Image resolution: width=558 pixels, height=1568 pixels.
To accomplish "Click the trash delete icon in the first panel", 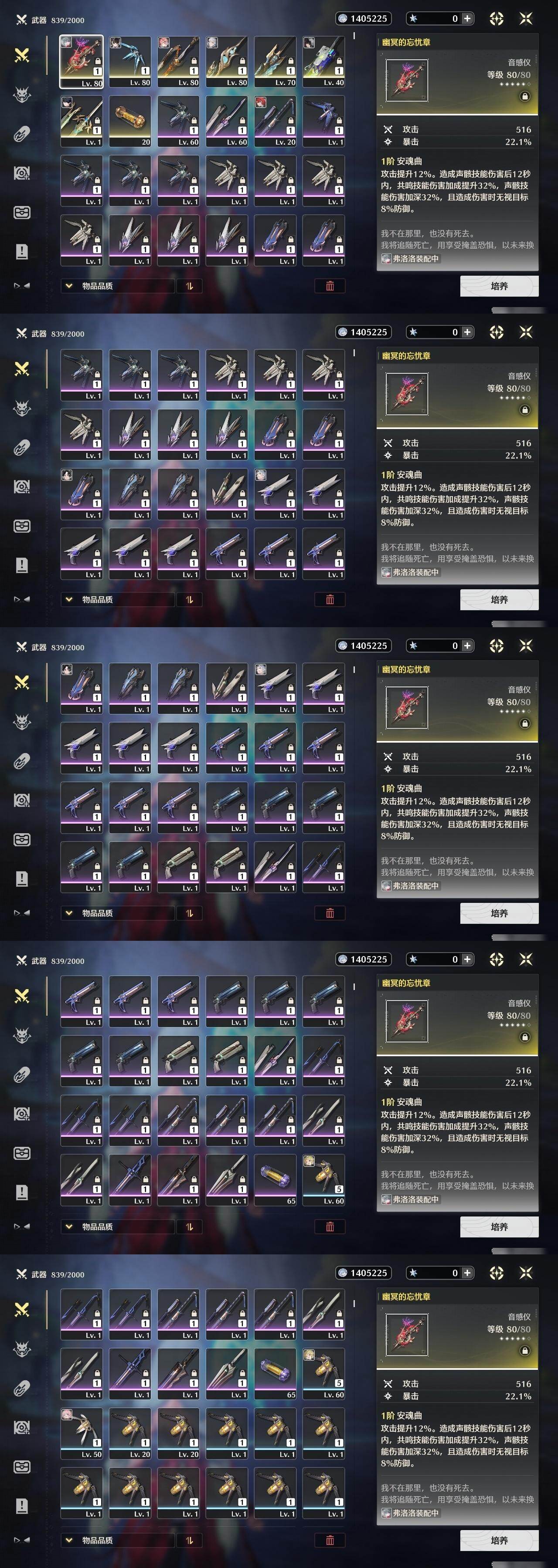I will pyautogui.click(x=330, y=286).
